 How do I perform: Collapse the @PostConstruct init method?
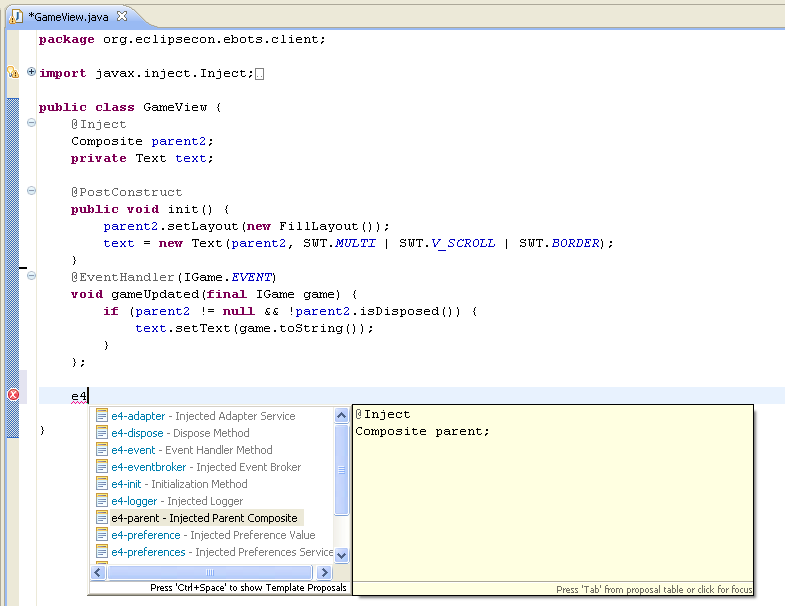click(x=31, y=191)
